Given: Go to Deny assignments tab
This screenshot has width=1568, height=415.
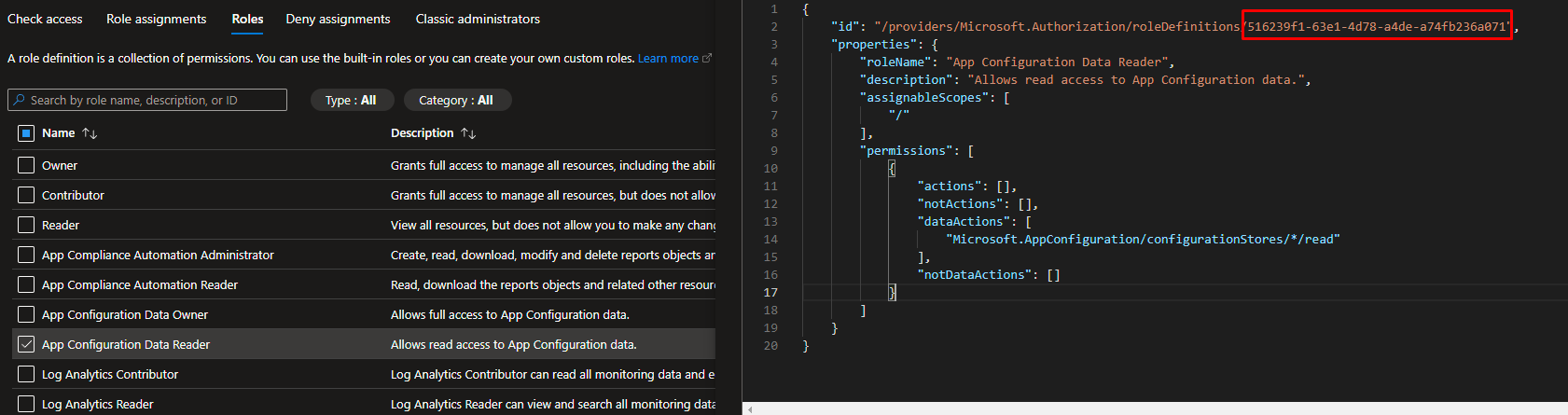Looking at the screenshot, I should pyautogui.click(x=338, y=19).
